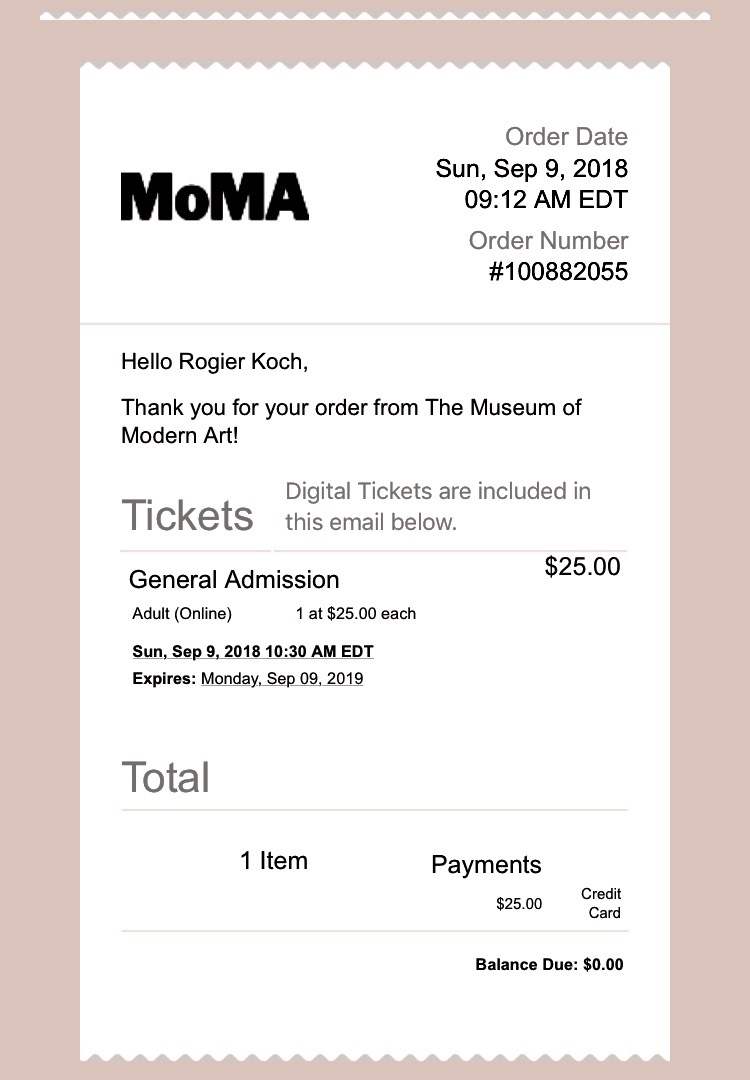Click the Tickets section heading
750x1080 pixels.
187,515
